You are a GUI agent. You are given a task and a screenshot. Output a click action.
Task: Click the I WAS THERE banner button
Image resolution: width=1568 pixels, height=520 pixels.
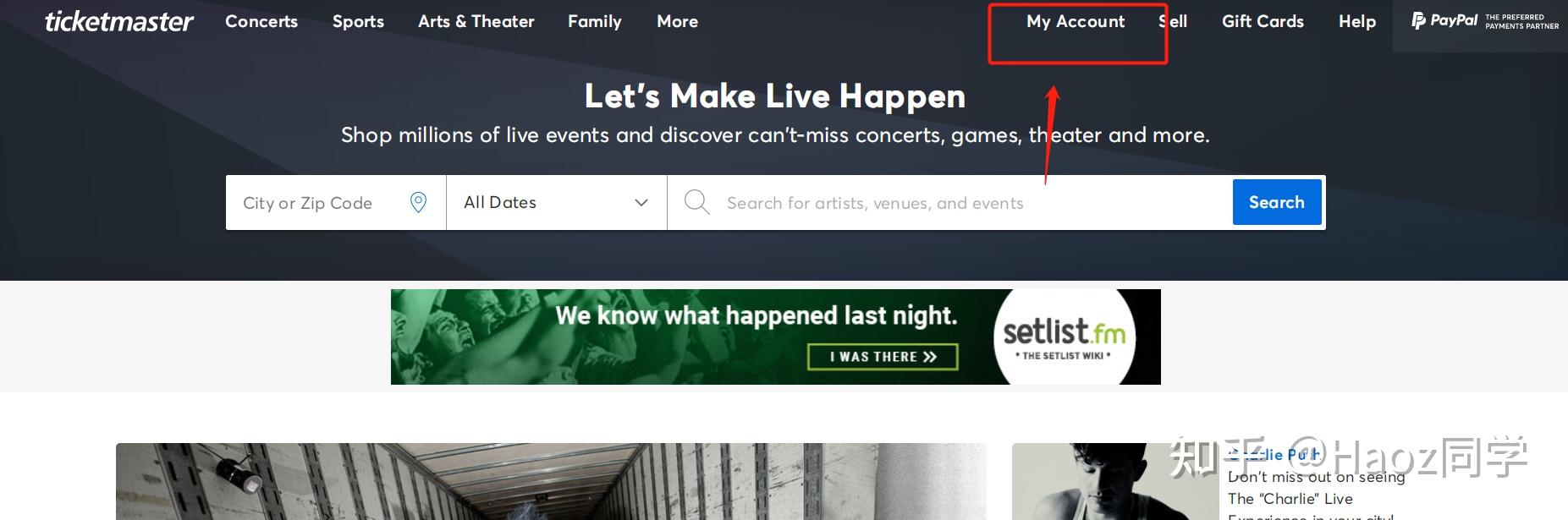883,357
